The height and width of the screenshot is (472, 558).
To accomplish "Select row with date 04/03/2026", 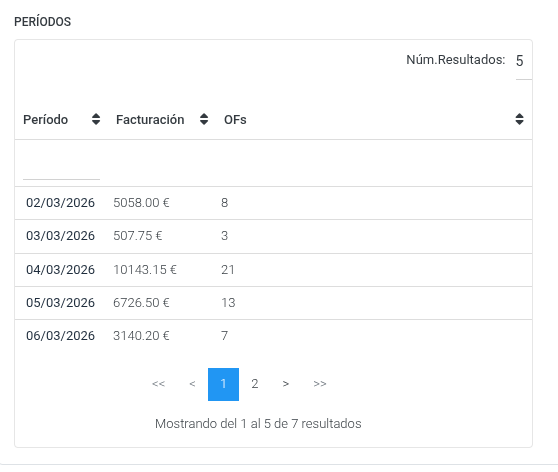I will [x=273, y=270].
